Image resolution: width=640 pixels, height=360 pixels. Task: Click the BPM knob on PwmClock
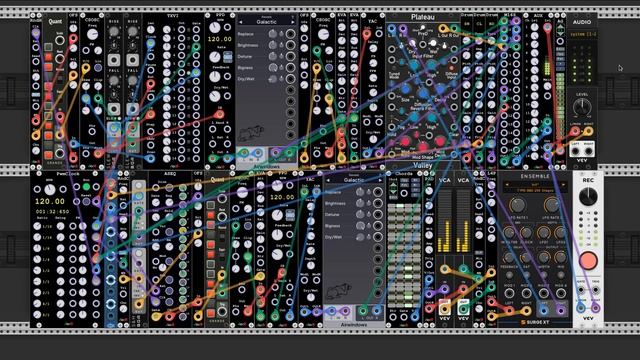(50, 189)
